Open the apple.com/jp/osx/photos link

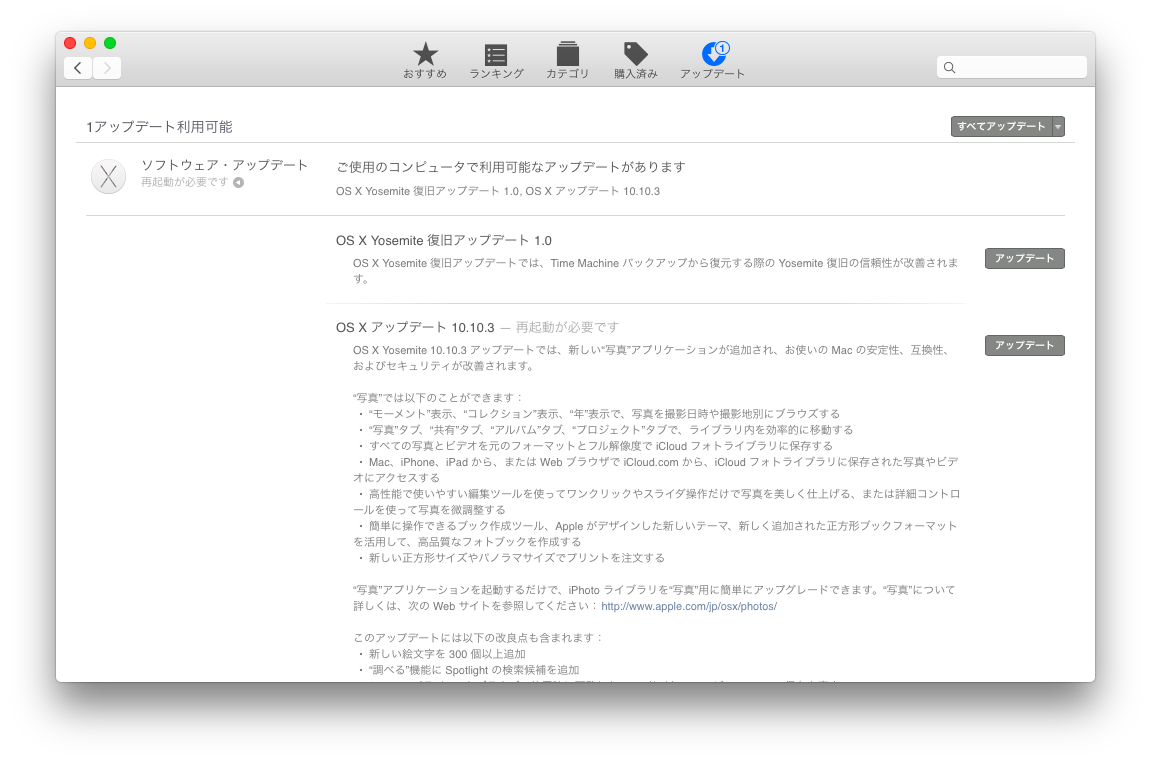688,606
